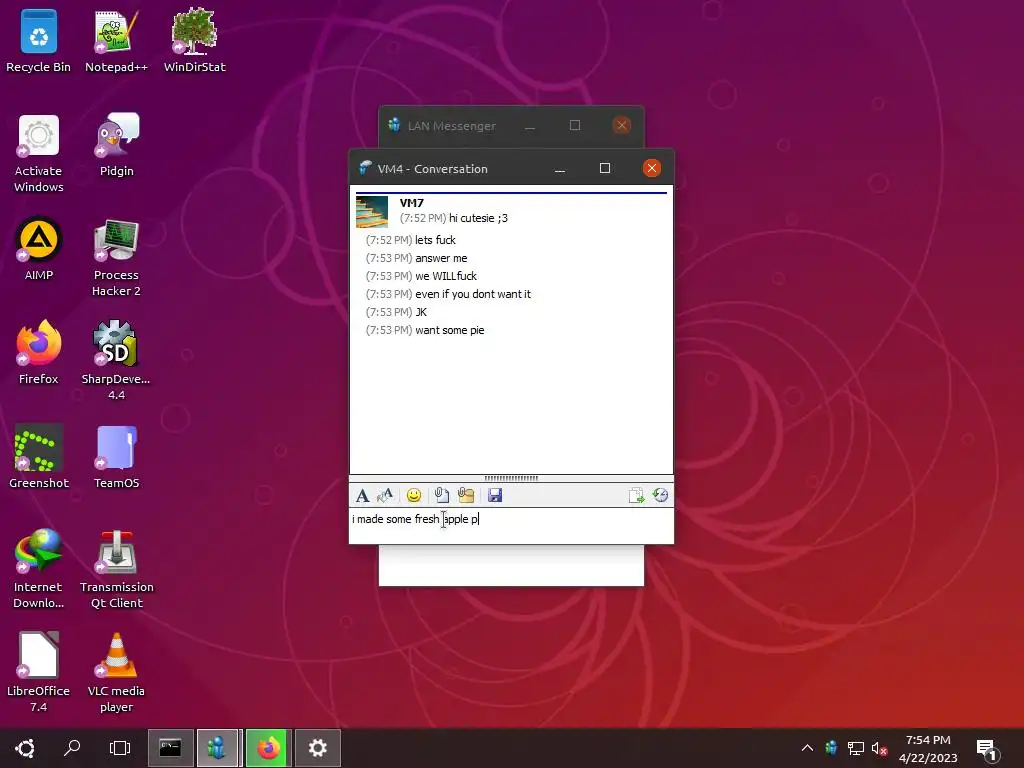
Task: Click the VM7 avatar picture in conversation
Action: coord(372,212)
